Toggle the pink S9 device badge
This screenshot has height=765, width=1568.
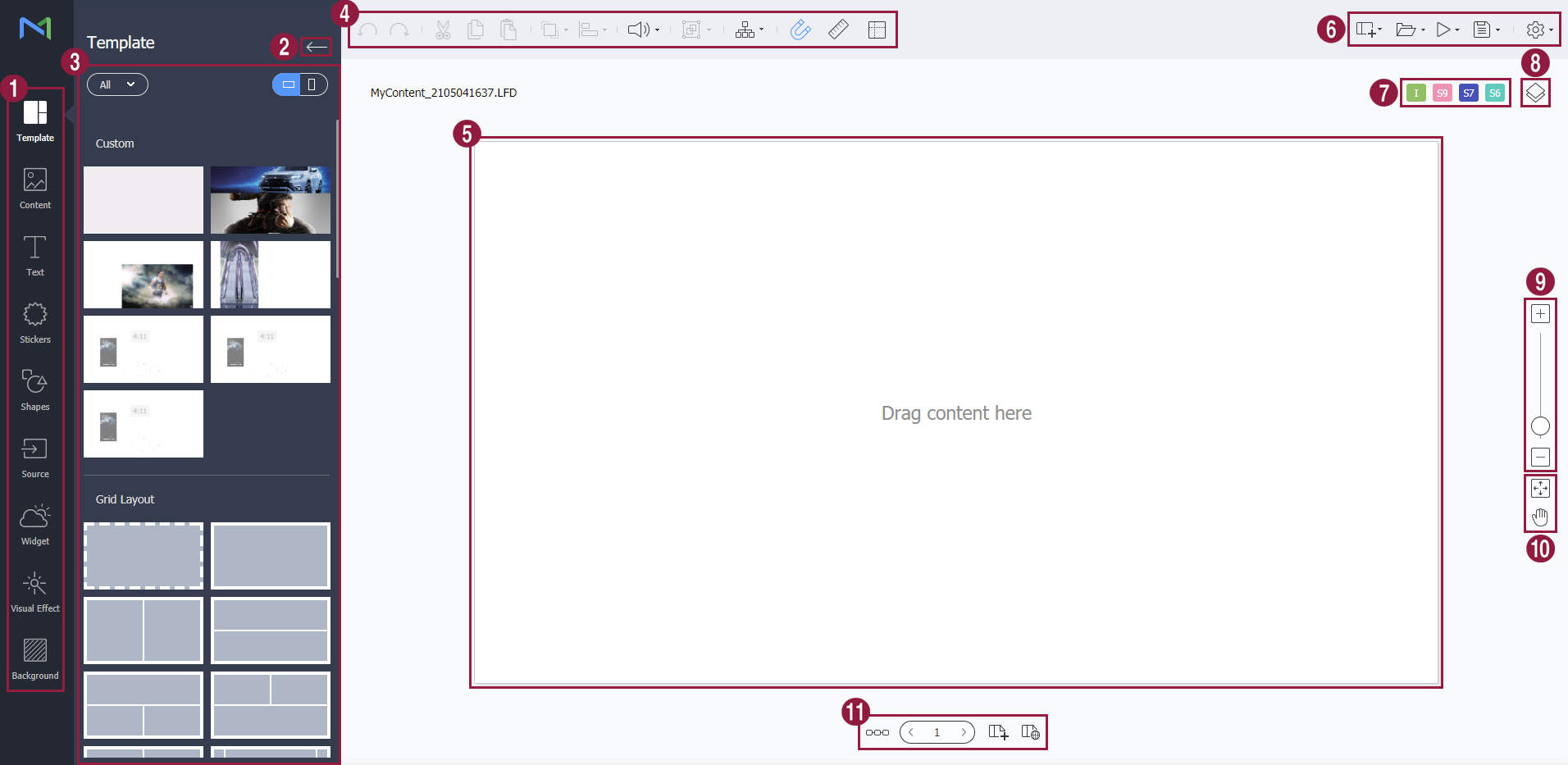coord(1442,93)
